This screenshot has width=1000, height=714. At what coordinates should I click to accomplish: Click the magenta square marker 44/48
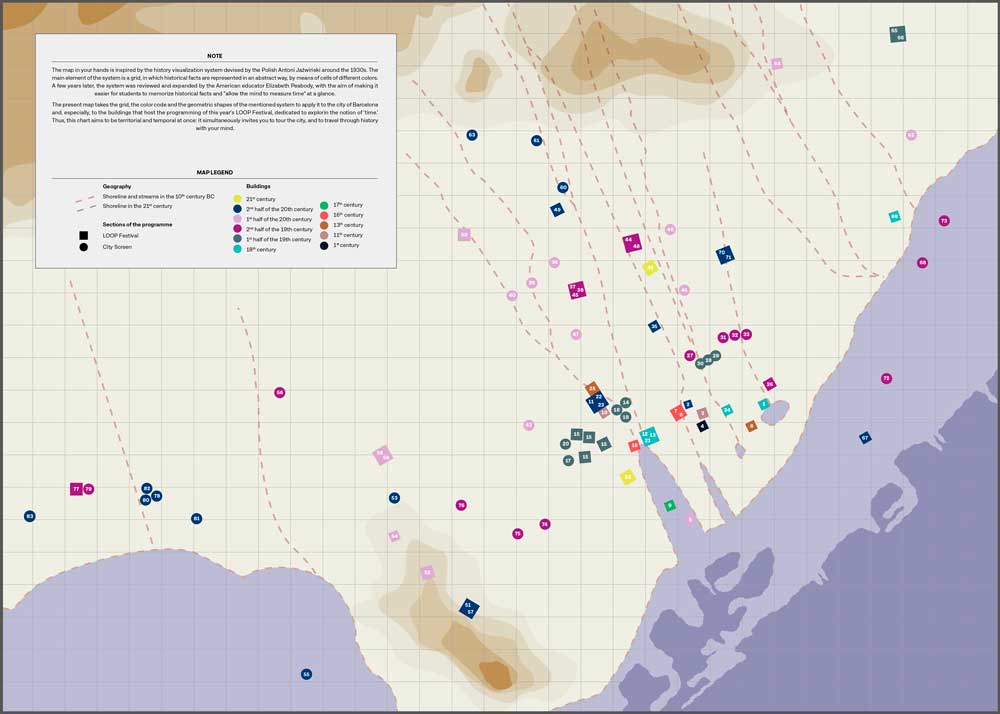coord(632,243)
